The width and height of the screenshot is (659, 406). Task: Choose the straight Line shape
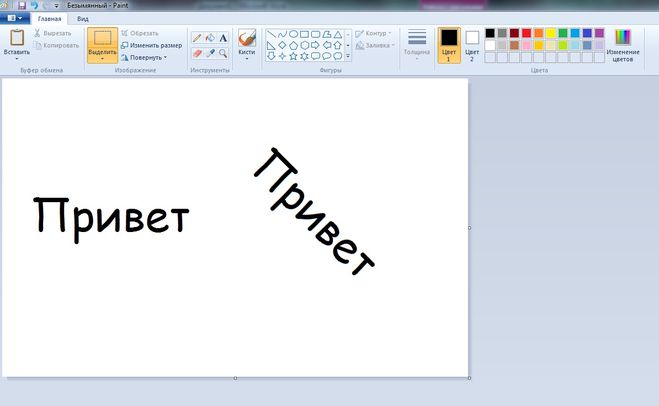coord(272,34)
